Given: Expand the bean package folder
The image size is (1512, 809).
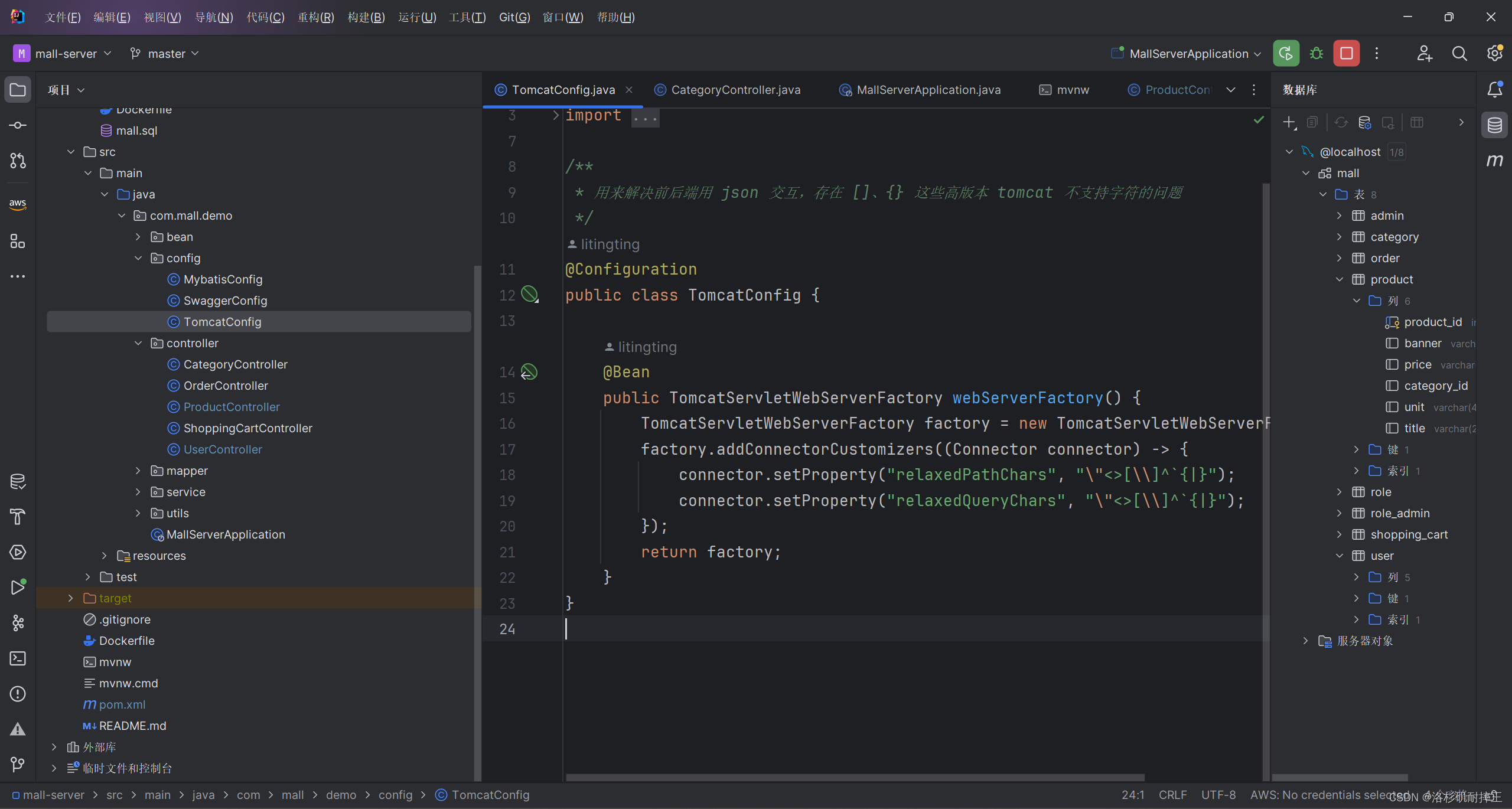Looking at the screenshot, I should (138, 237).
